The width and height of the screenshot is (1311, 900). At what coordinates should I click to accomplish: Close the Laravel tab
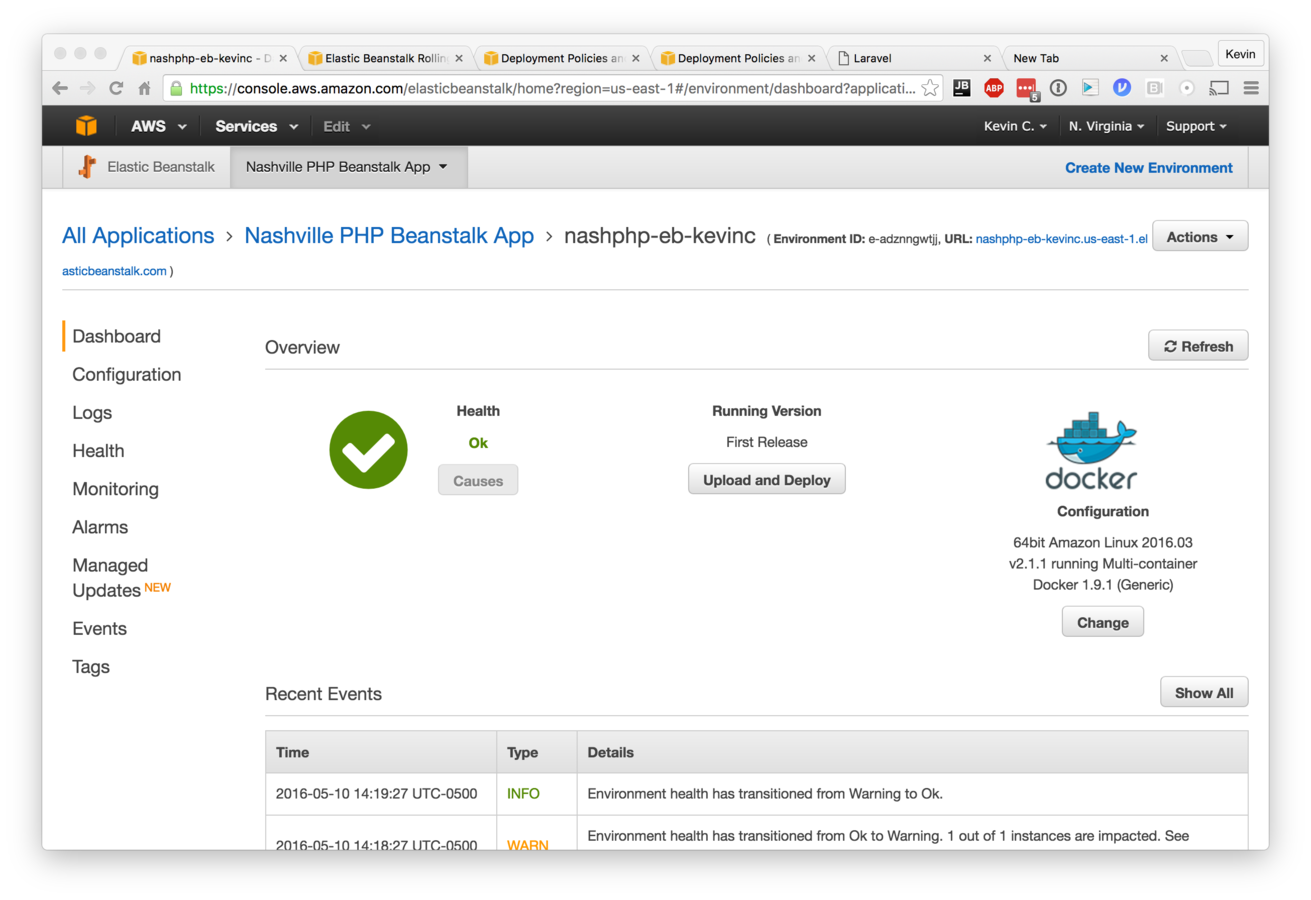click(988, 58)
